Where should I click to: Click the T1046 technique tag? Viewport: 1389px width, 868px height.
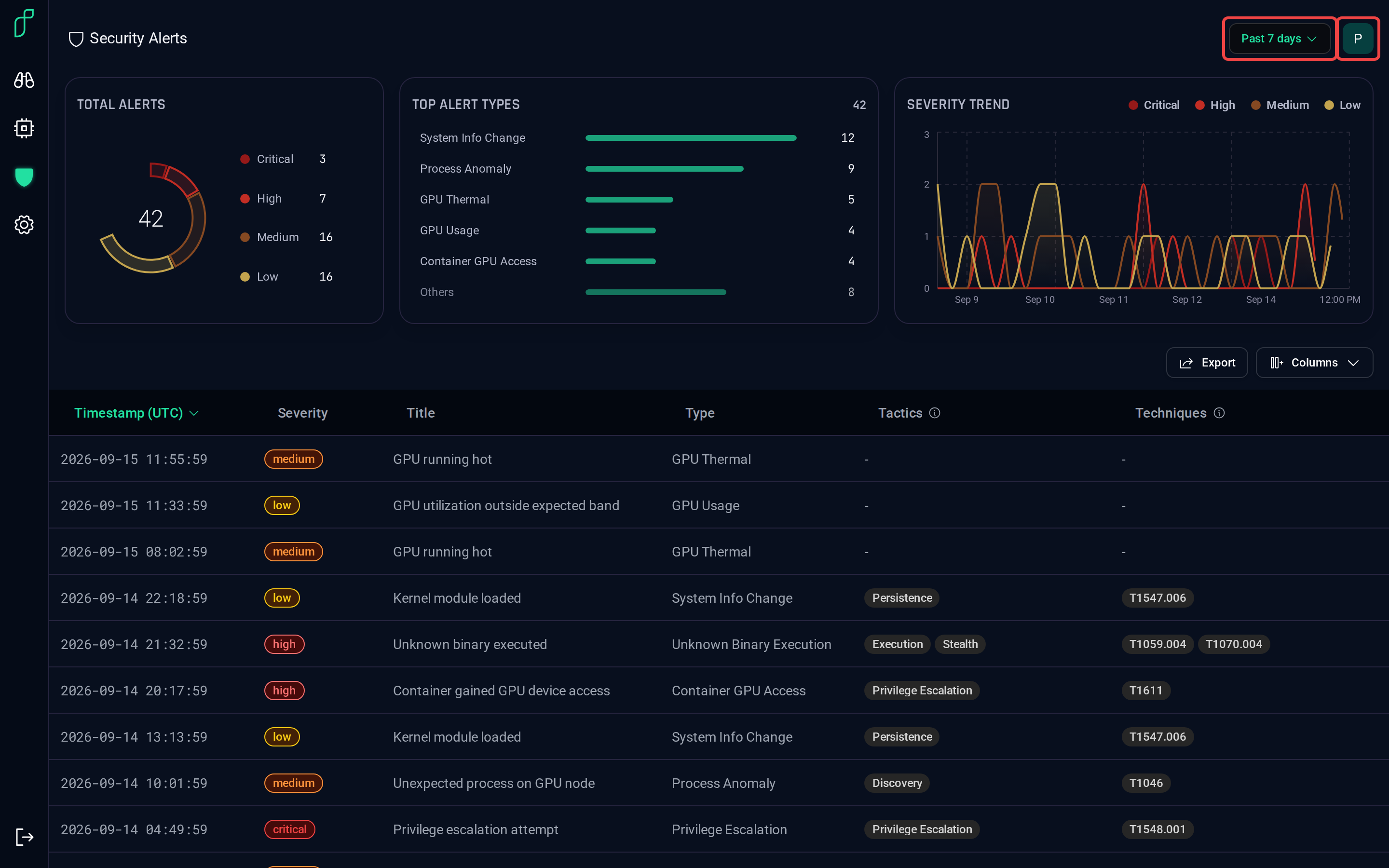pyautogui.click(x=1145, y=783)
